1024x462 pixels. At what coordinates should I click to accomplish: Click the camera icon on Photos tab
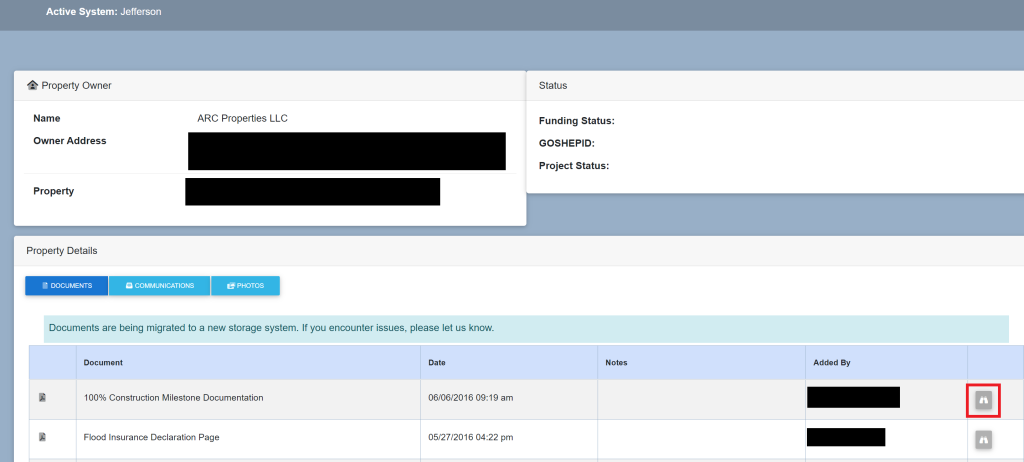(x=231, y=286)
